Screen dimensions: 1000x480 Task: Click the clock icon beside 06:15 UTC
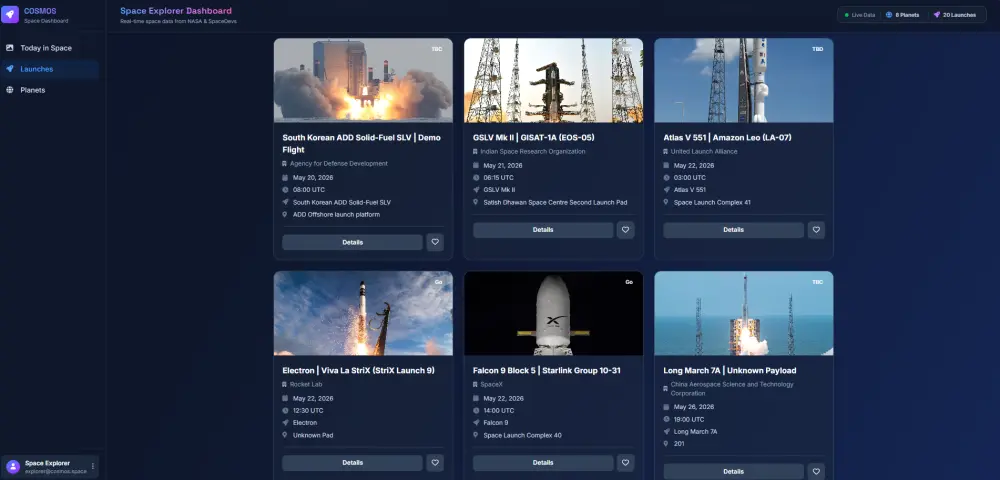pos(476,178)
